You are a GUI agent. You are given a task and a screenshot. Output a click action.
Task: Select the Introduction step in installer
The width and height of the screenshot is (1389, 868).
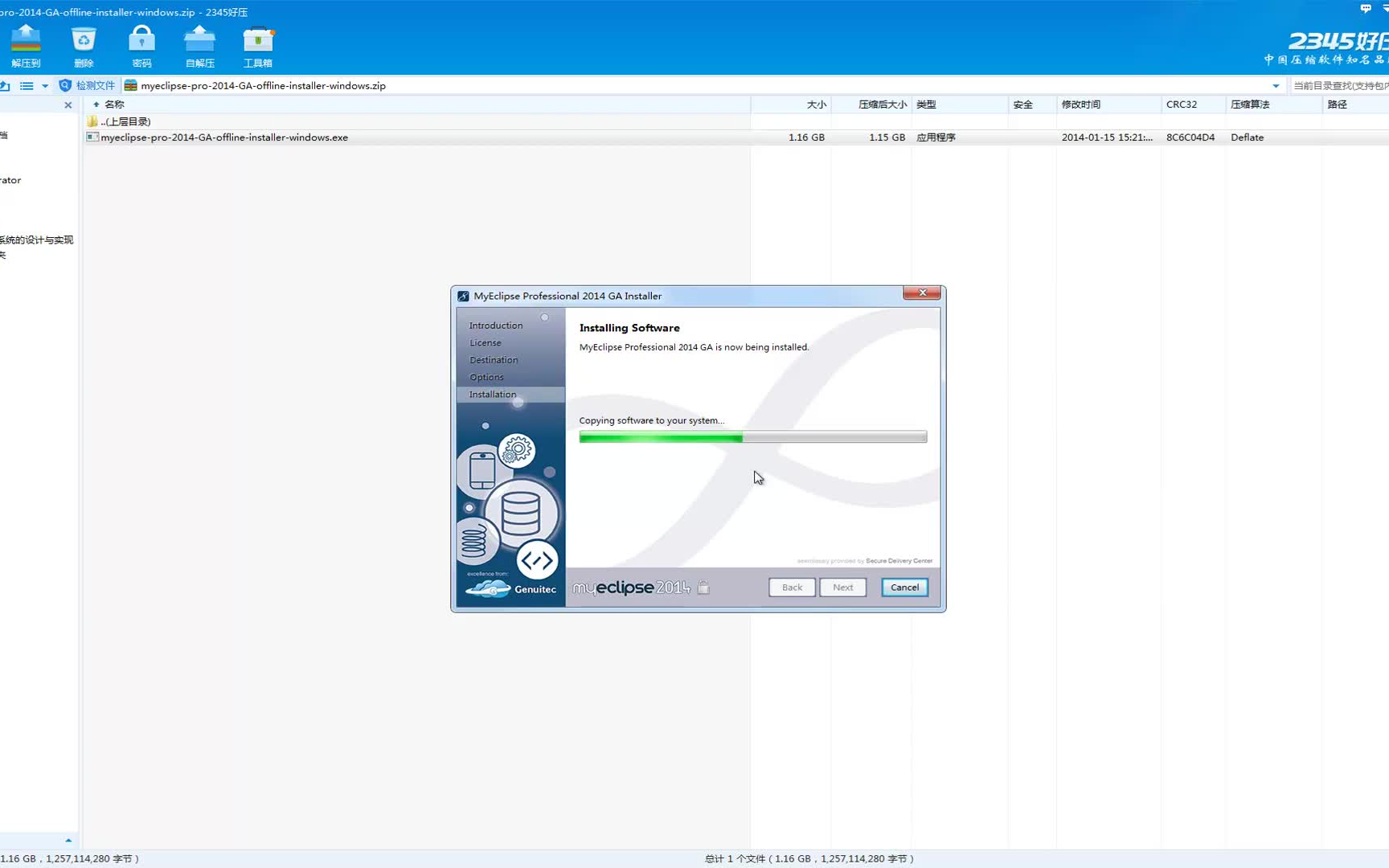(496, 325)
